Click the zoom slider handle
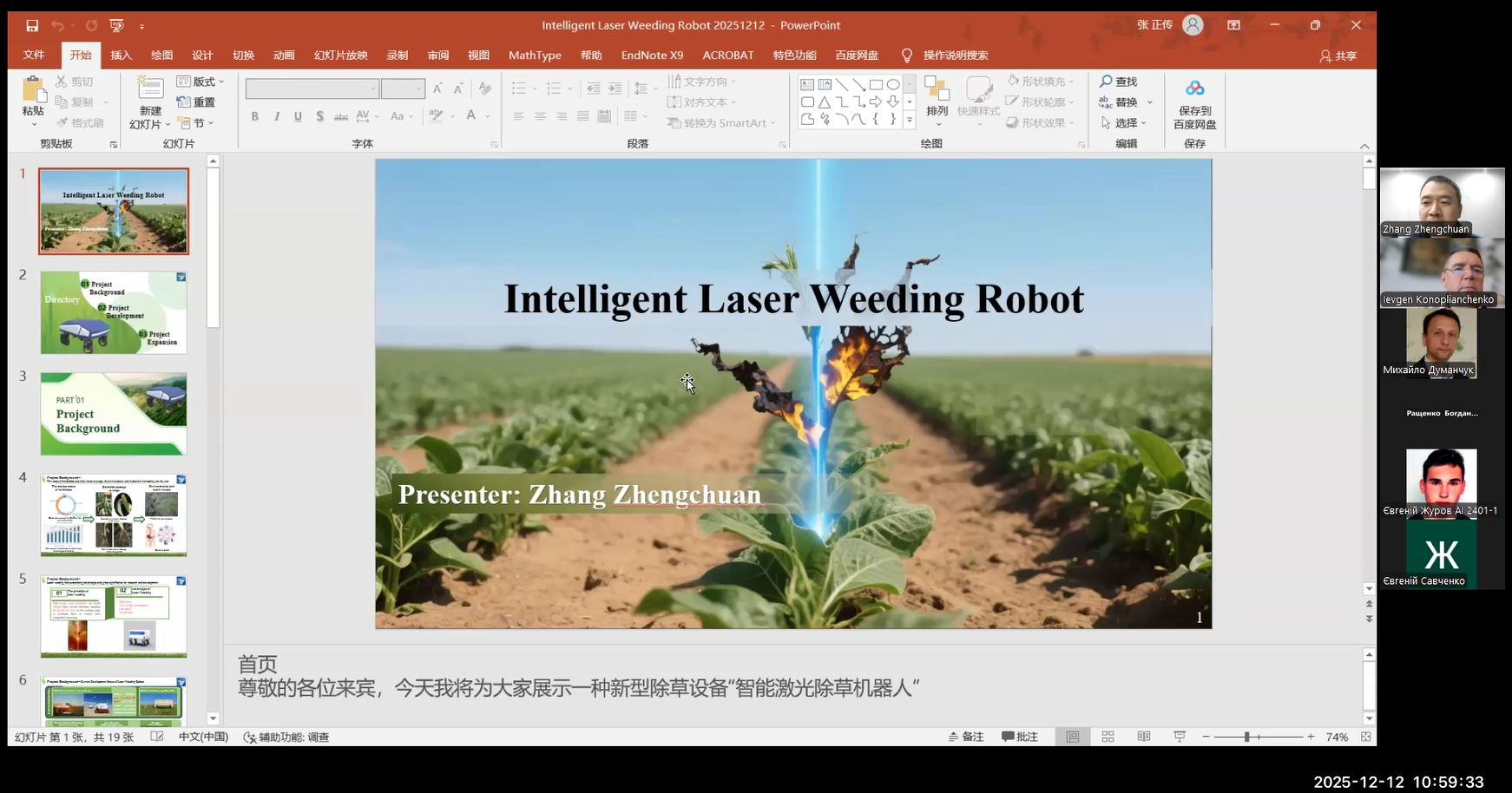1512x793 pixels. (x=1246, y=737)
